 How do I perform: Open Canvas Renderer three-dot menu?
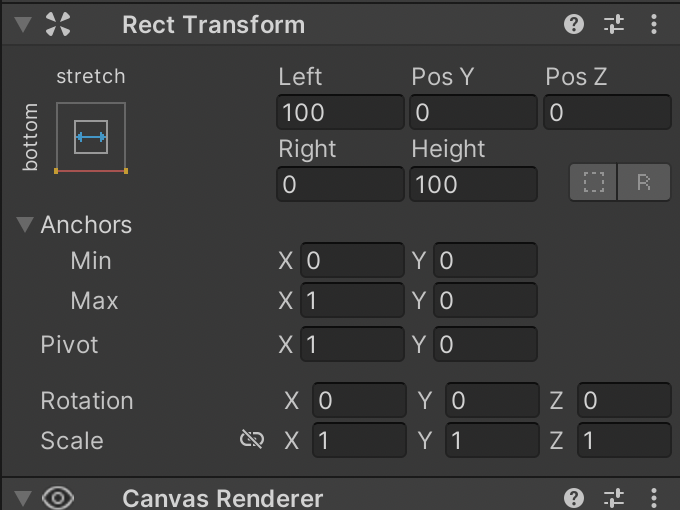click(654, 498)
